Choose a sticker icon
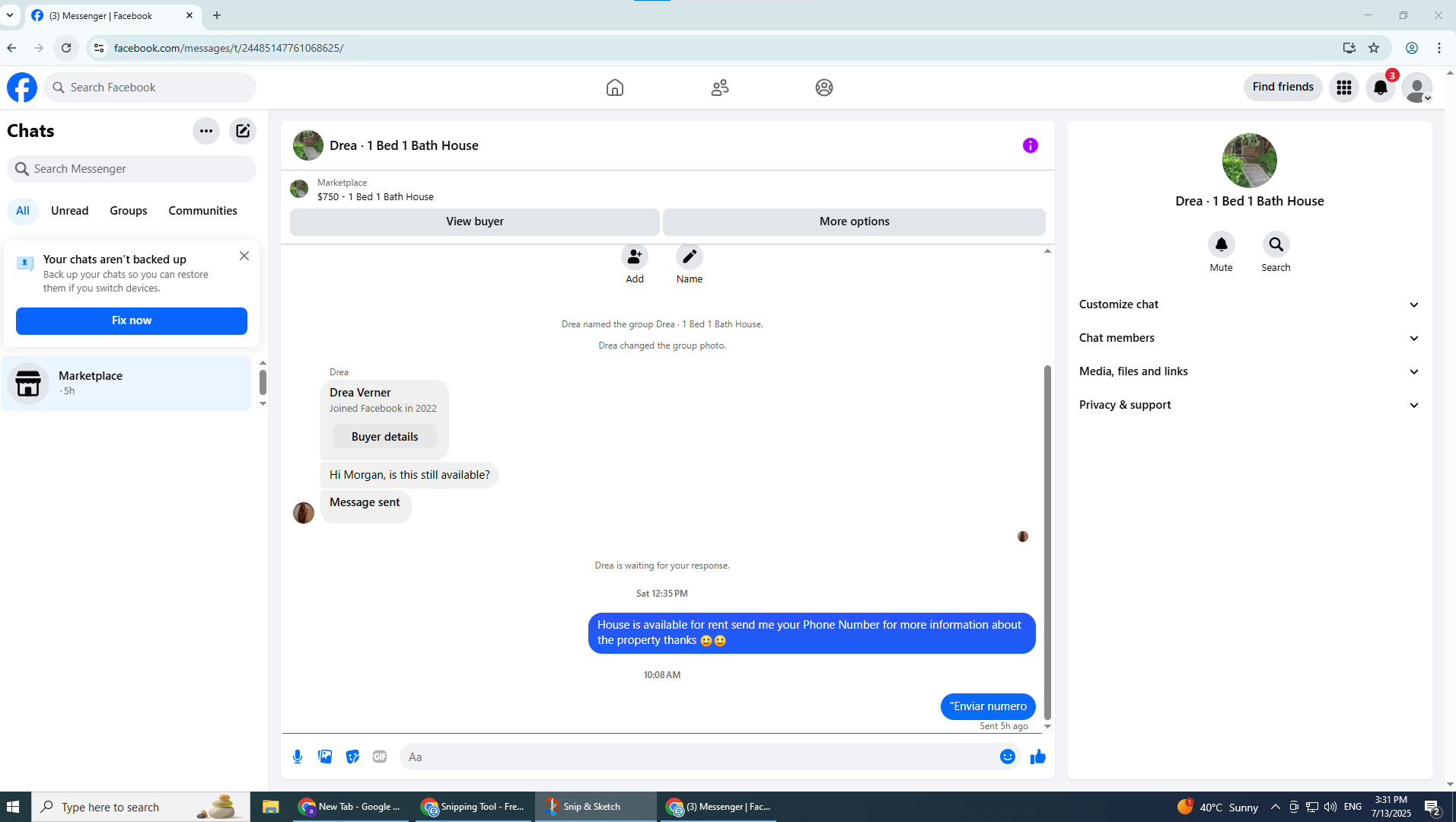Screen dimensions: 1456x822 [x=352, y=757]
